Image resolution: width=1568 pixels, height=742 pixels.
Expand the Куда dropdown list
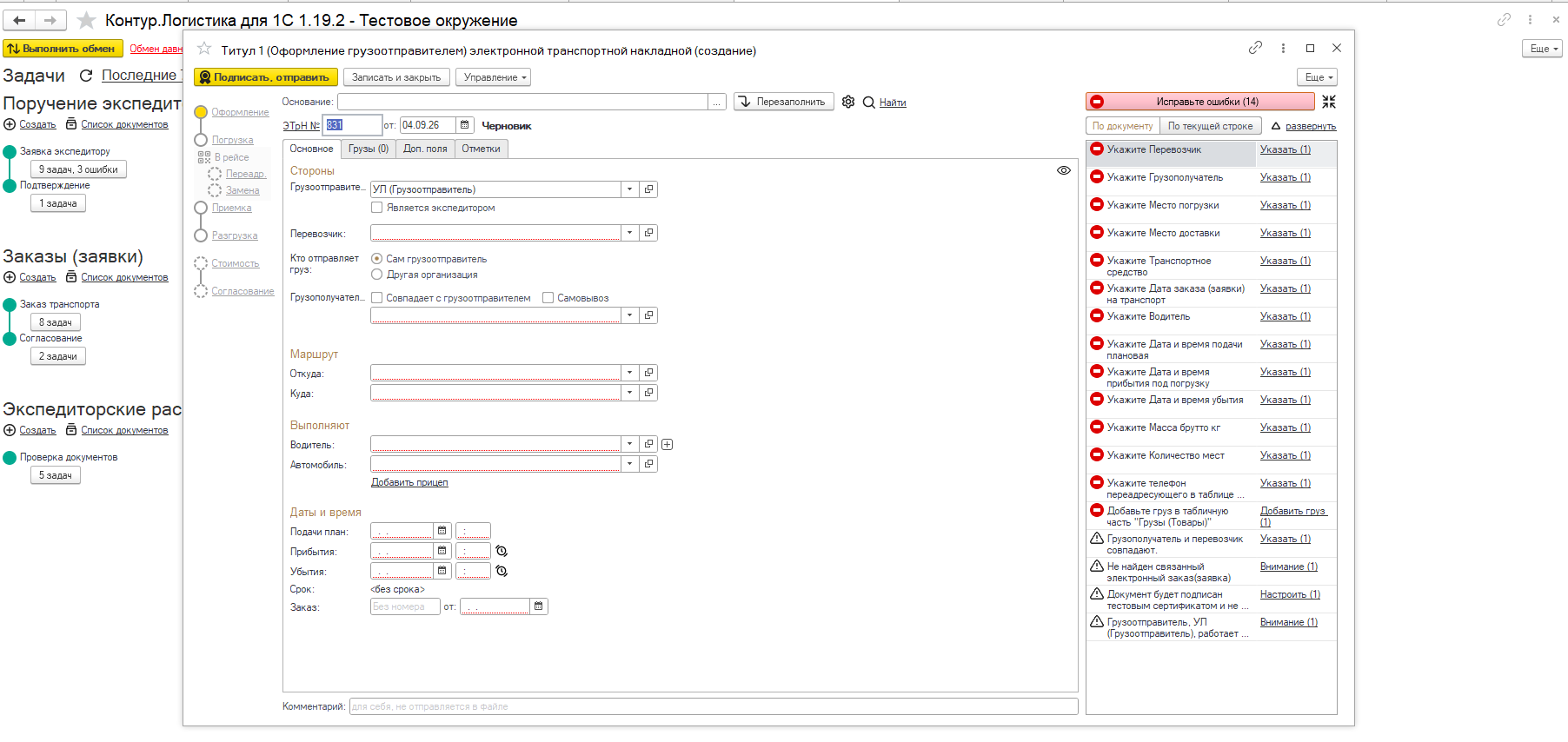pos(629,393)
